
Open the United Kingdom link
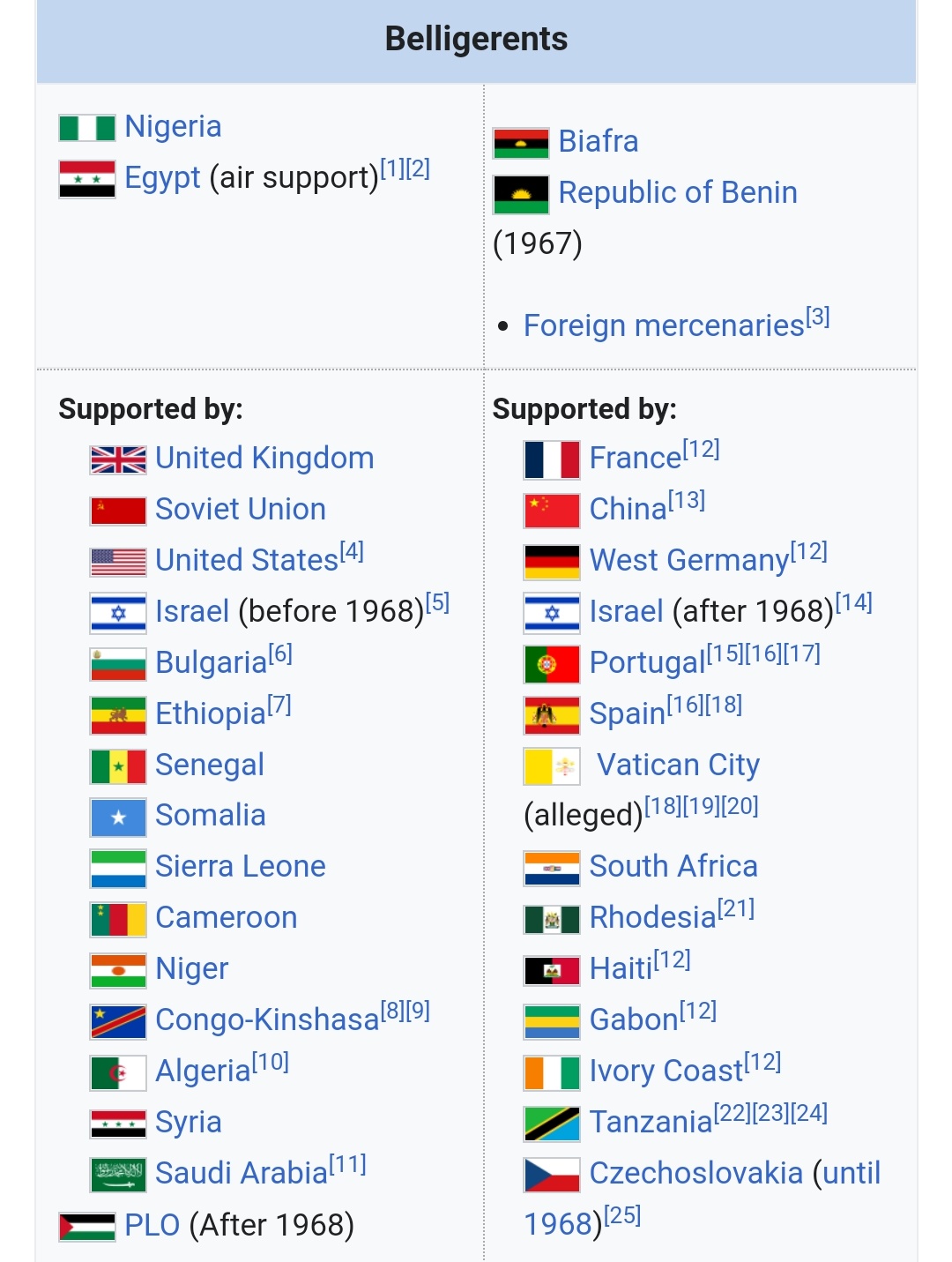point(264,459)
